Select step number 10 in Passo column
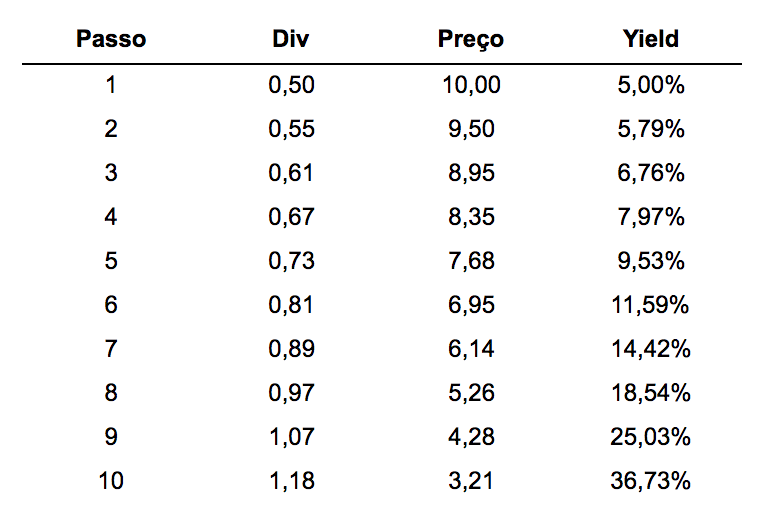The image size is (766, 531). (111, 481)
